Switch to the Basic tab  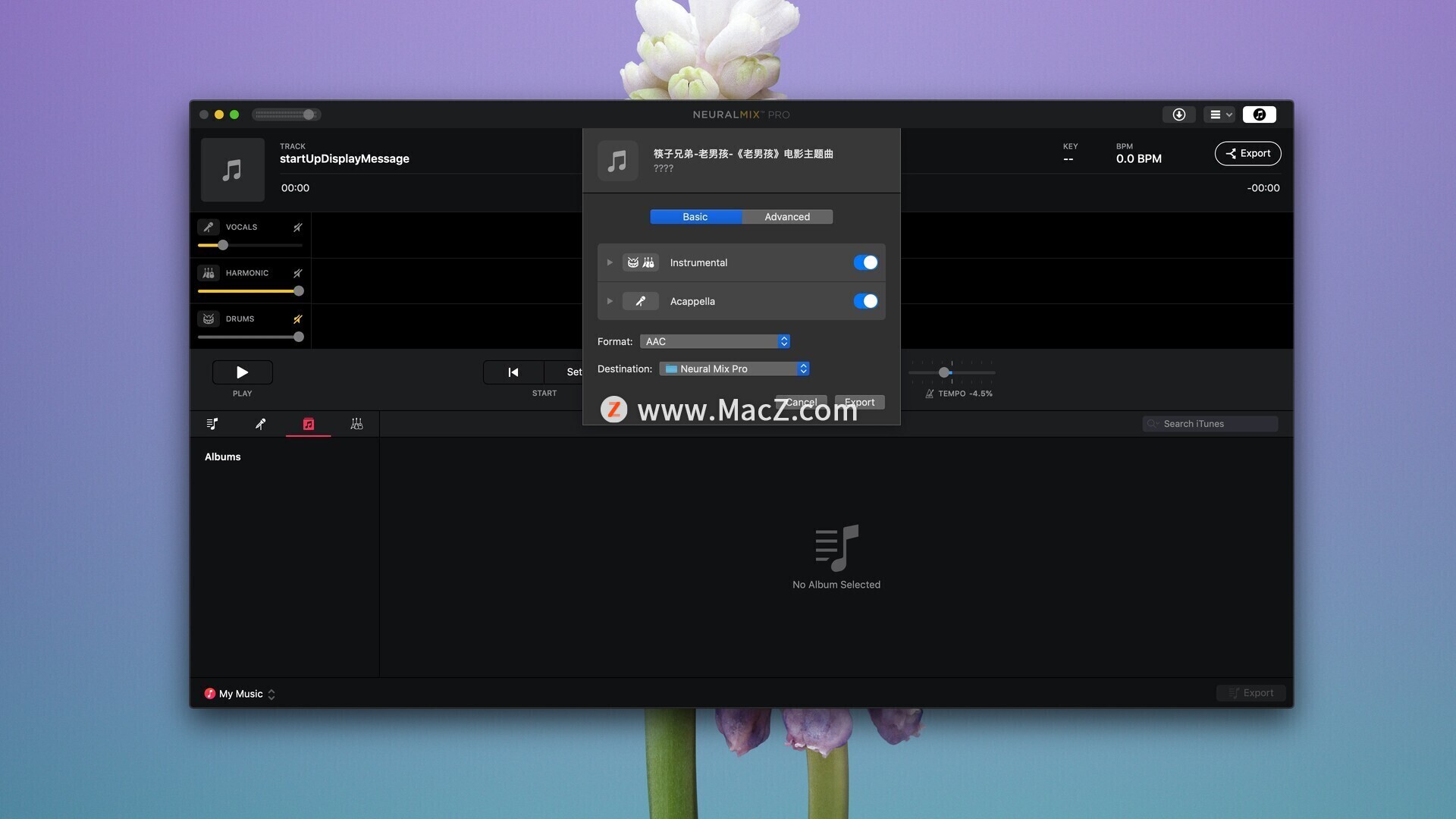(695, 217)
